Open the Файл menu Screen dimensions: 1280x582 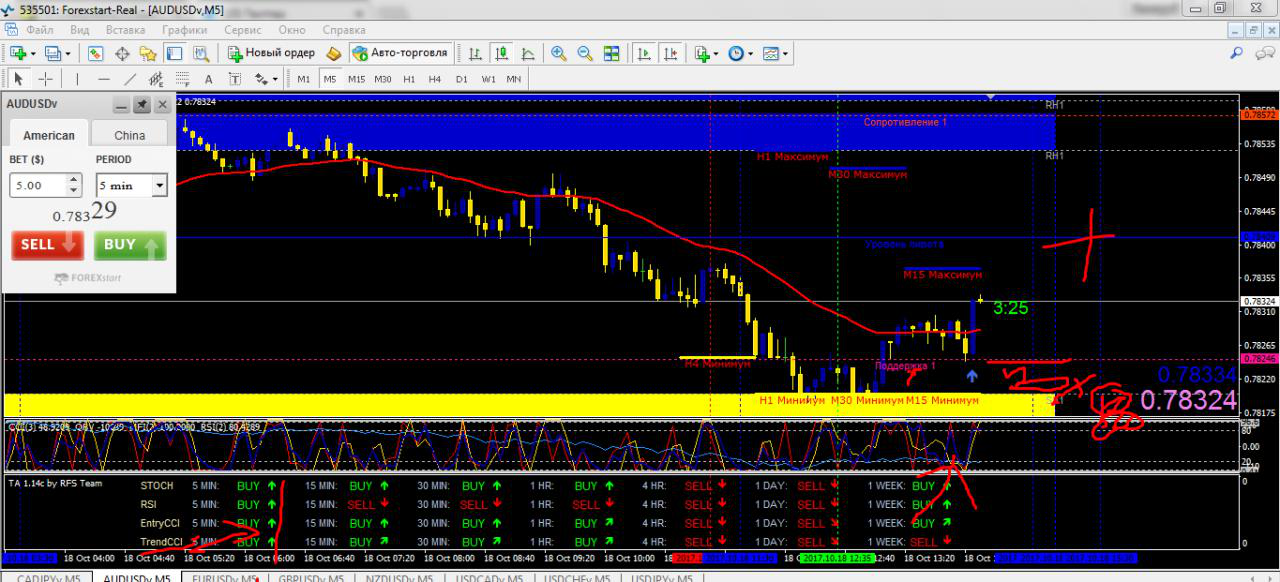[40, 30]
